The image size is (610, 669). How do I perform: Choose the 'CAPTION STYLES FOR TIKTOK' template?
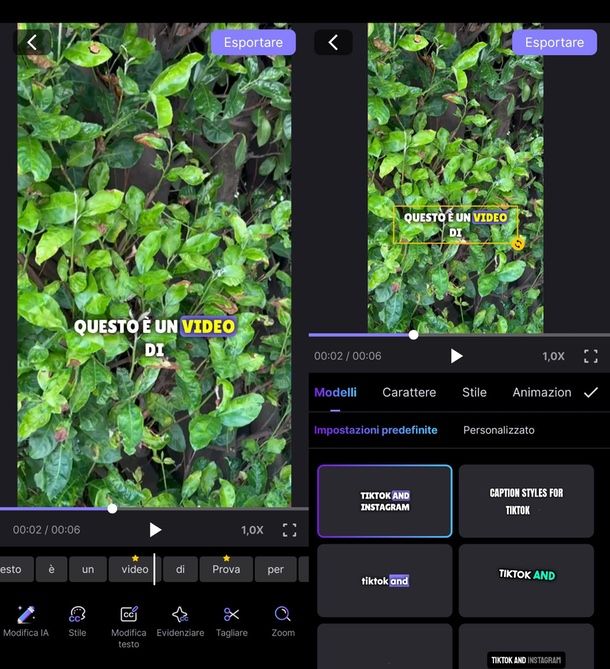526,501
